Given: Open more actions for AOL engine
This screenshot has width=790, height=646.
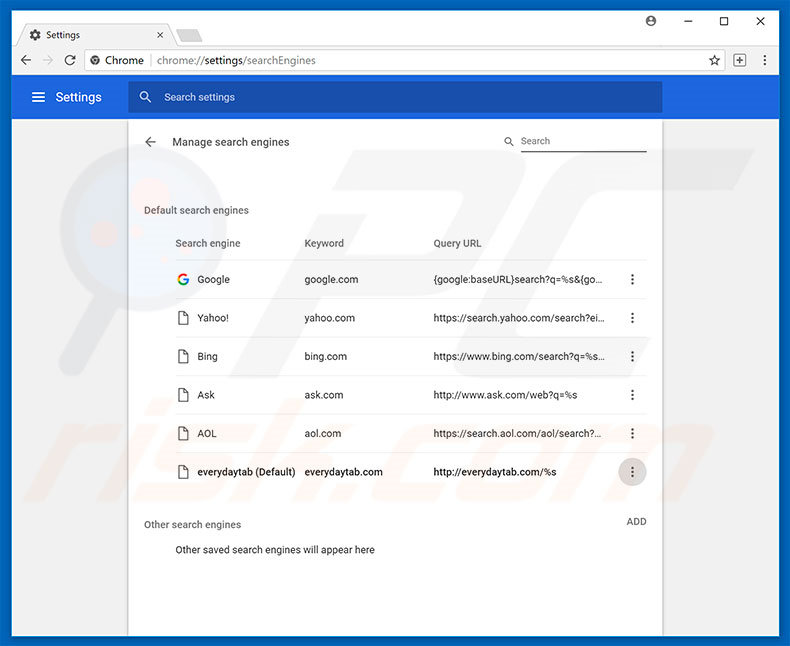Looking at the screenshot, I should pyautogui.click(x=632, y=433).
